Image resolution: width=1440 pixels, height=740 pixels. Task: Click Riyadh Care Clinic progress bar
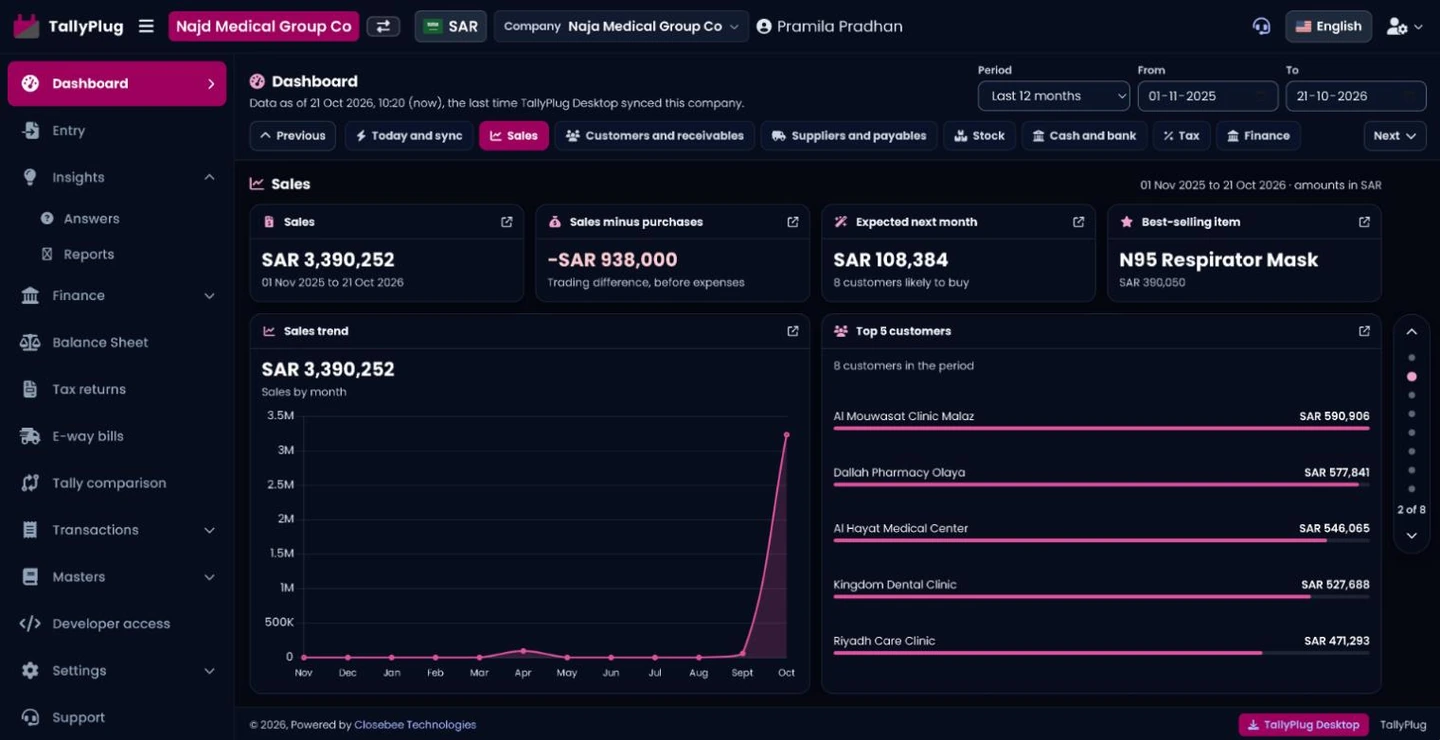pyautogui.click(x=1101, y=653)
